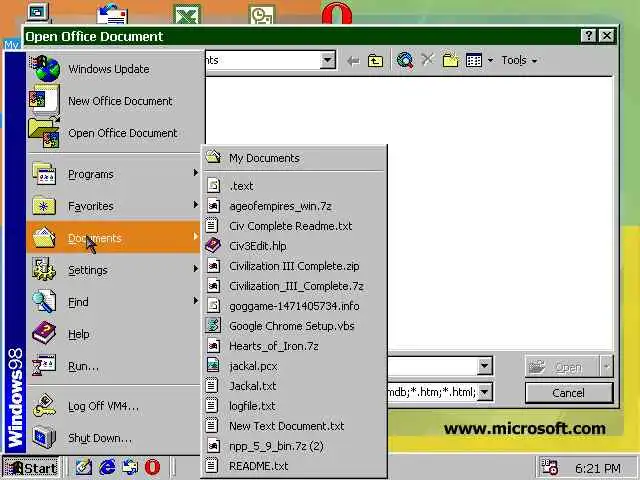The height and width of the screenshot is (480, 640).
Task: Open Jackal.txt document
Action: pyautogui.click(x=294, y=386)
